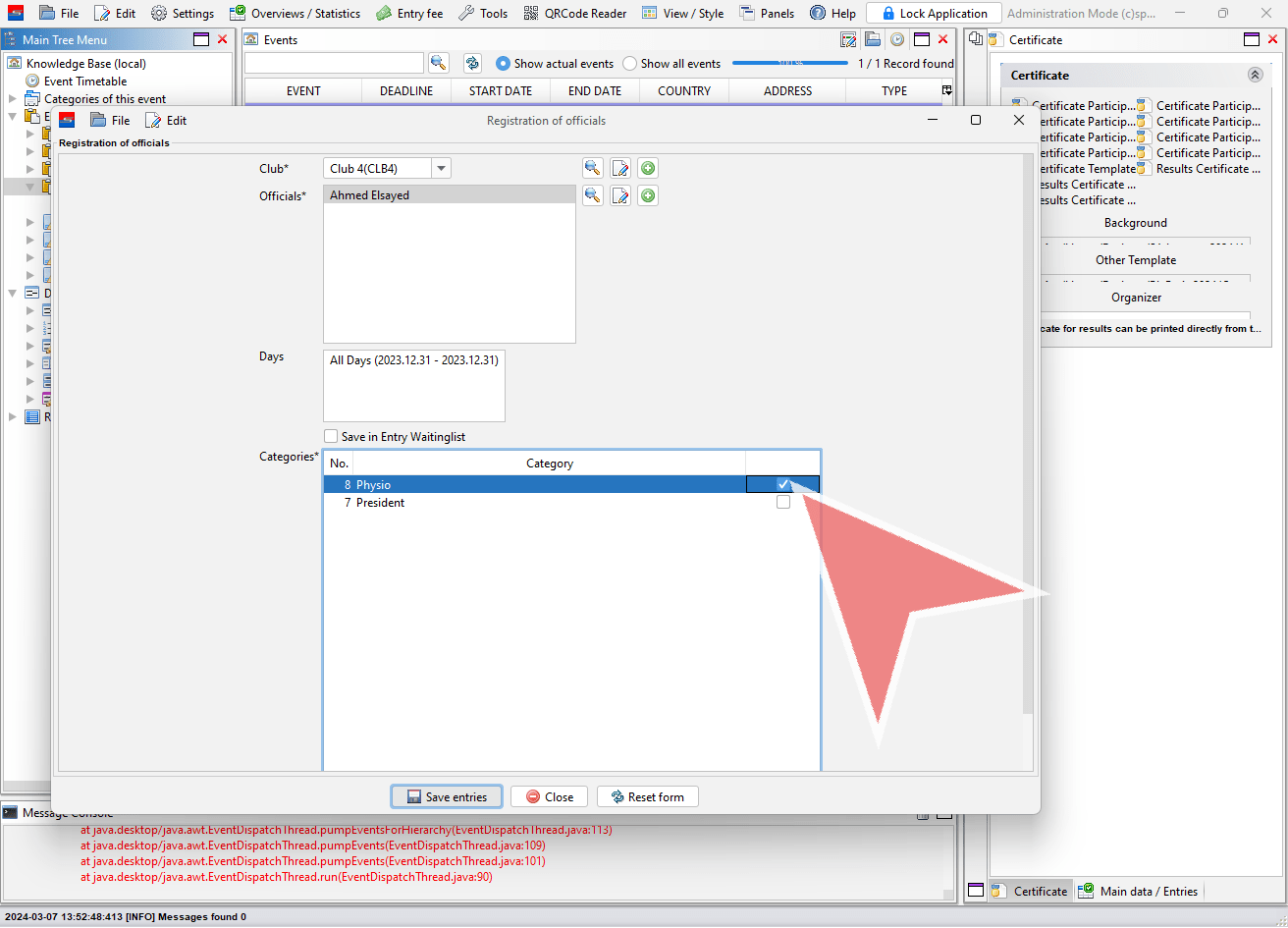The height and width of the screenshot is (928, 1288).
Task: Click the Reset form button
Action: (x=647, y=796)
